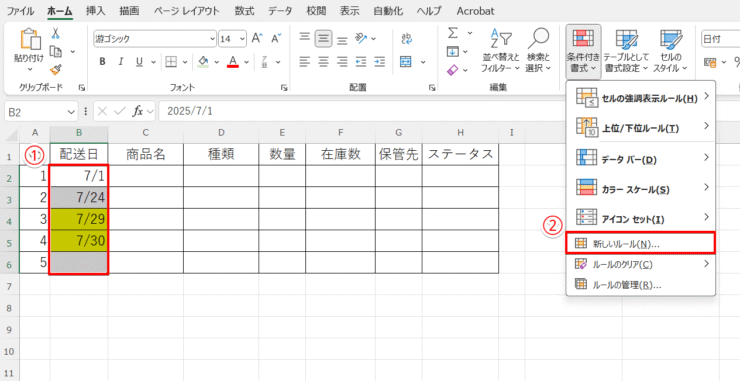
Task: Expand the Name Box dropdown
Action: click(71, 112)
